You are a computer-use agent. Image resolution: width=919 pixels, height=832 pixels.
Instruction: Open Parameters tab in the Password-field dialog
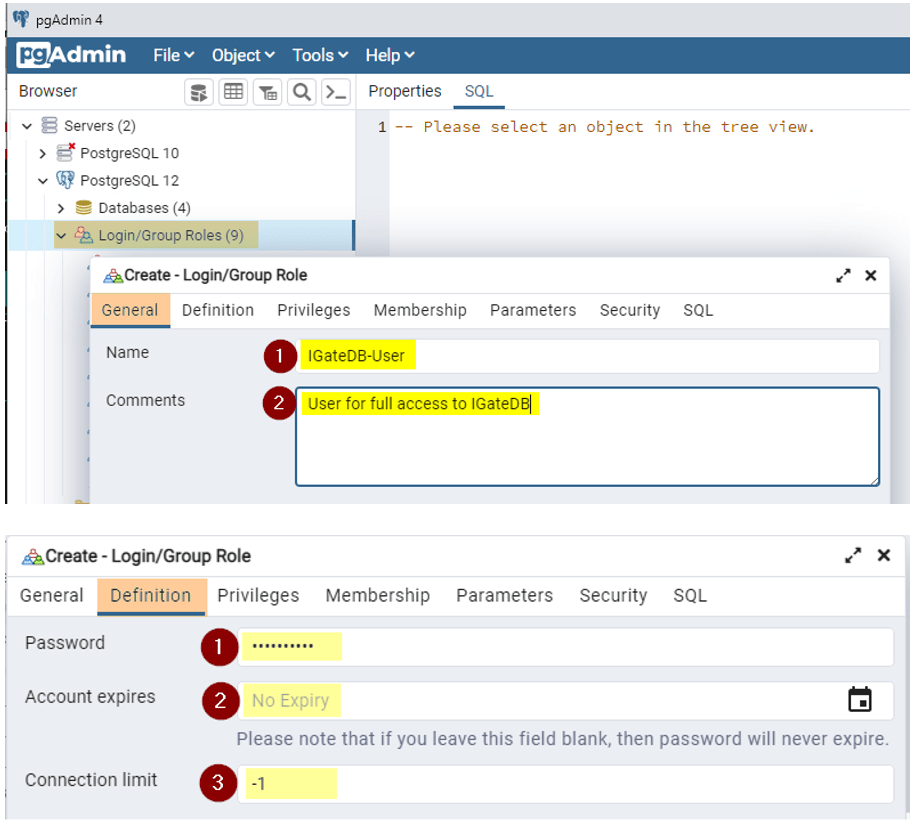pyautogui.click(x=505, y=595)
